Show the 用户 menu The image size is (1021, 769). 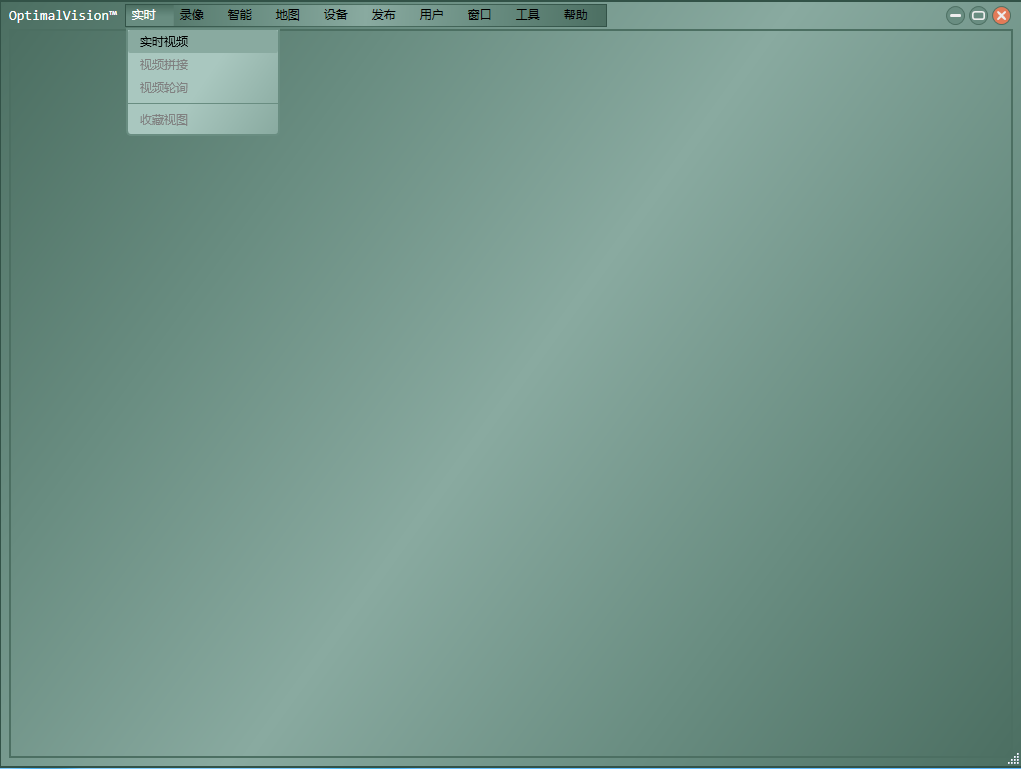pos(432,15)
